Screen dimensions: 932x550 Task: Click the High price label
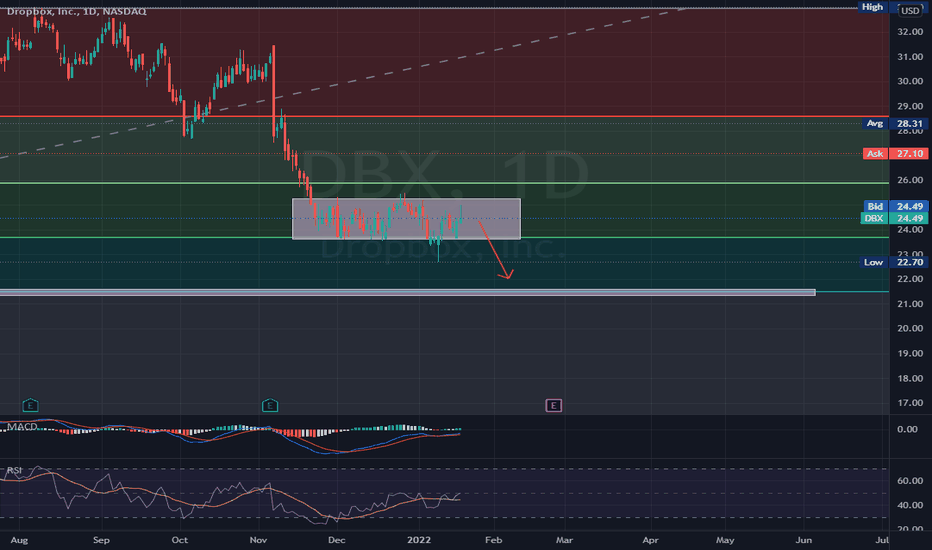tap(872, 7)
